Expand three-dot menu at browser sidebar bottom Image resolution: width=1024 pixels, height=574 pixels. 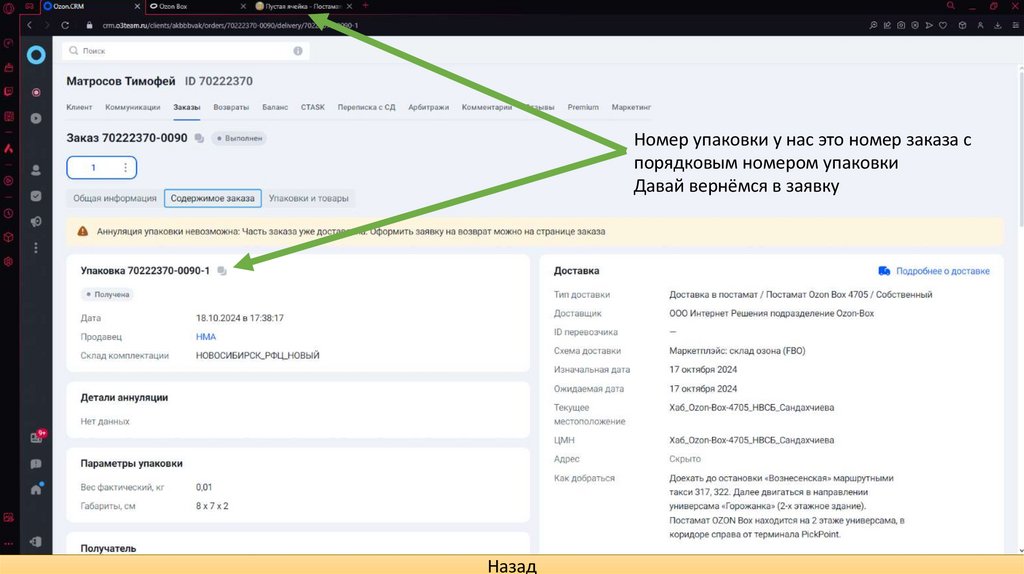pyautogui.click(x=8, y=543)
